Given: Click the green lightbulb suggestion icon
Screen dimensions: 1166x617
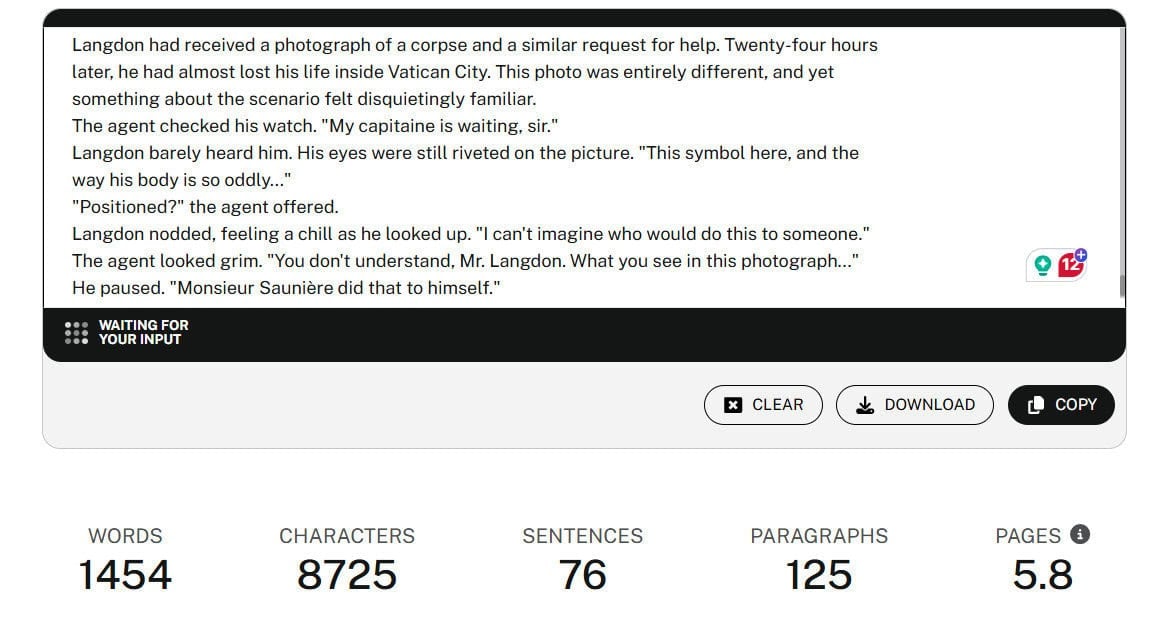Looking at the screenshot, I should click(1042, 265).
